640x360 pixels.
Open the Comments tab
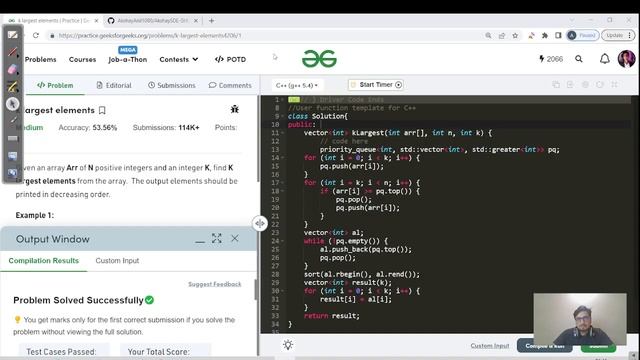pyautogui.click(x=230, y=85)
